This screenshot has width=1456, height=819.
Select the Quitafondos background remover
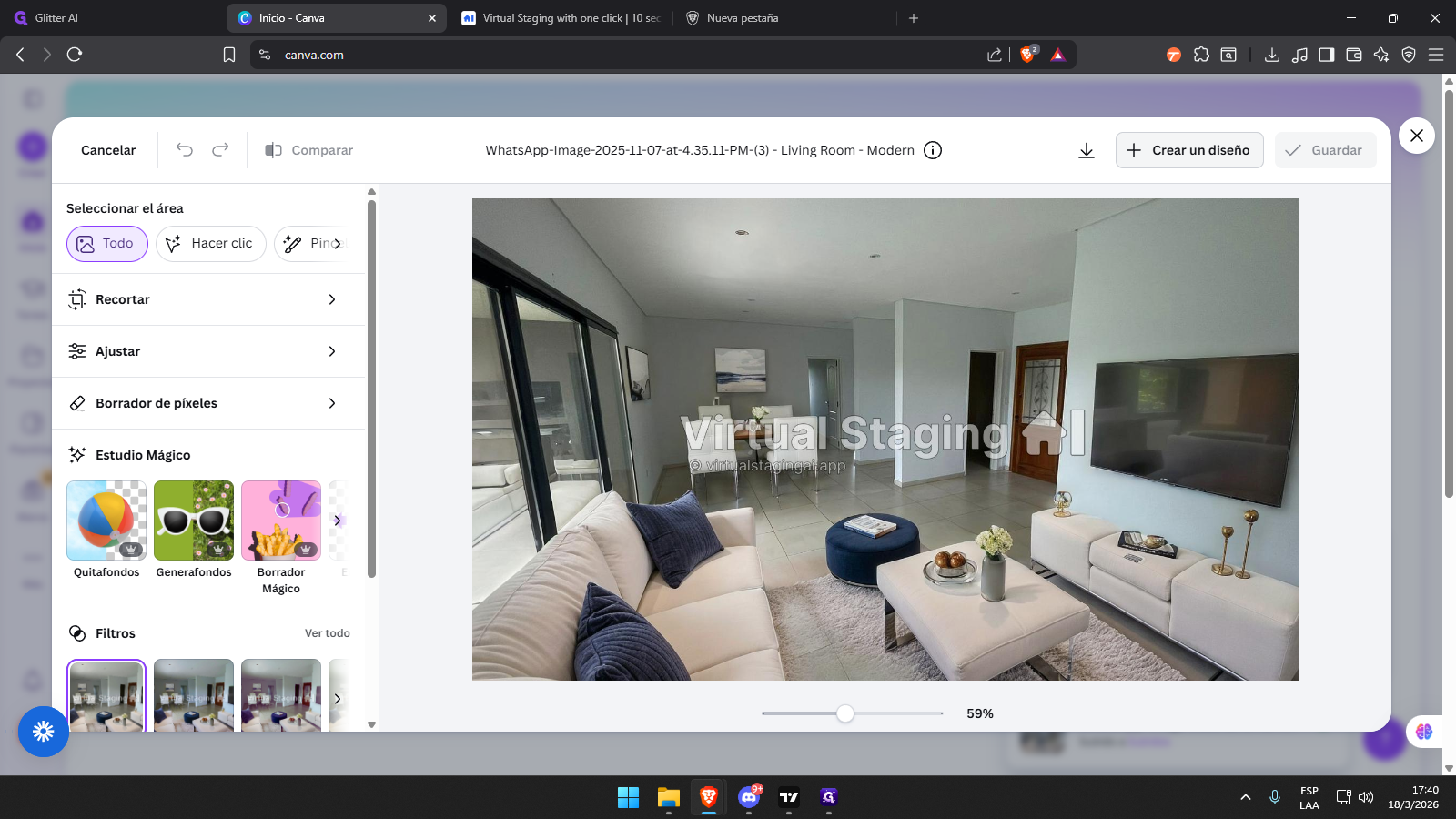tap(106, 521)
